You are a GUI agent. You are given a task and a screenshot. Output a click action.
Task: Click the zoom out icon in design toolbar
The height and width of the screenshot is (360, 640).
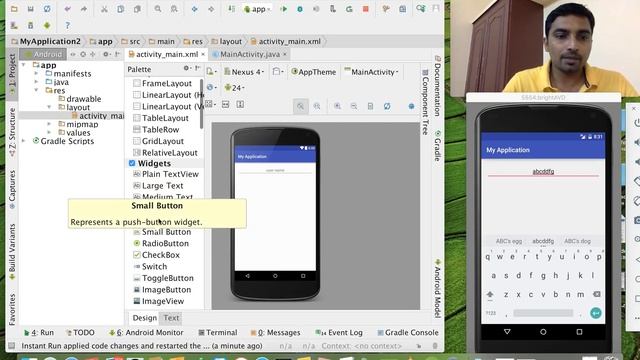coord(354,106)
